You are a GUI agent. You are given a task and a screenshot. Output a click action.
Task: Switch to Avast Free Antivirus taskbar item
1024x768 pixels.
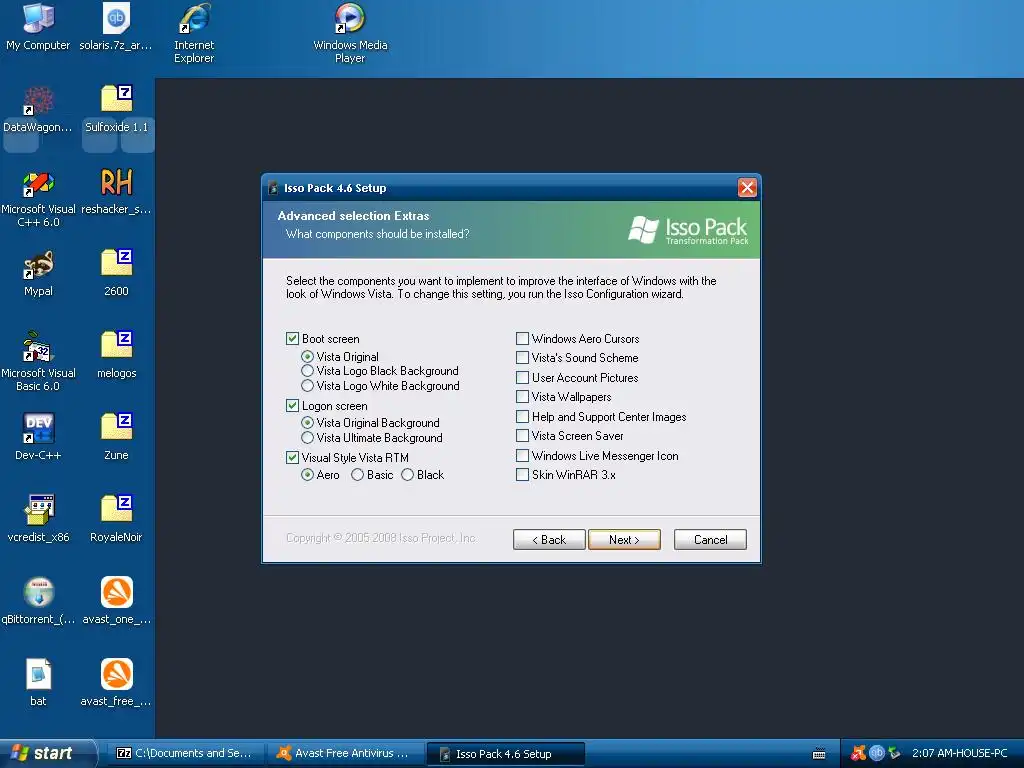pyautogui.click(x=345, y=753)
